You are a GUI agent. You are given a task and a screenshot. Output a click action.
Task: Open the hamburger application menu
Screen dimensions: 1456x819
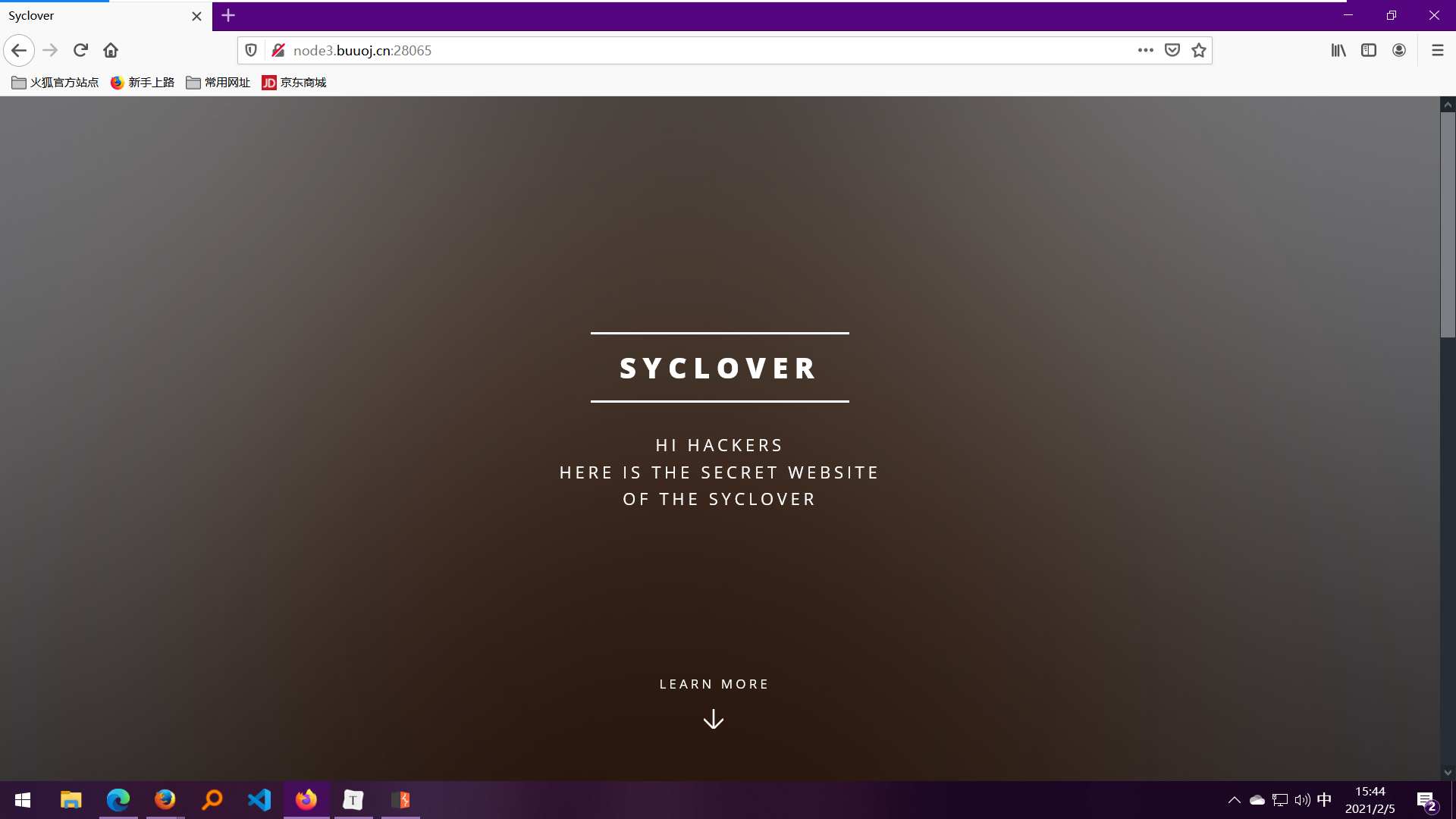point(1437,50)
